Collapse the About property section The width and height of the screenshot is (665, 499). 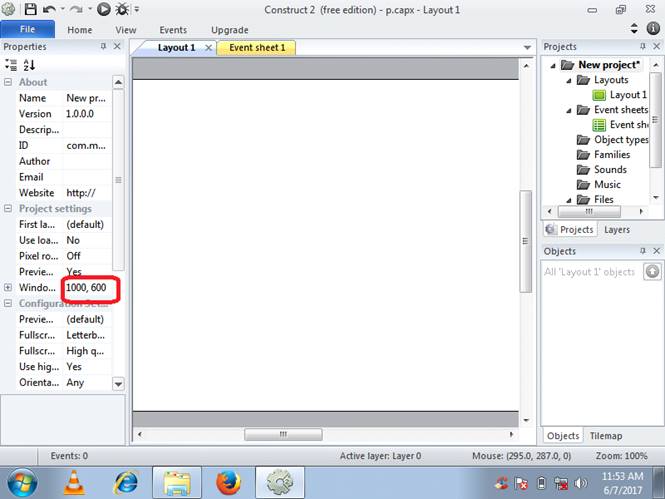8,82
